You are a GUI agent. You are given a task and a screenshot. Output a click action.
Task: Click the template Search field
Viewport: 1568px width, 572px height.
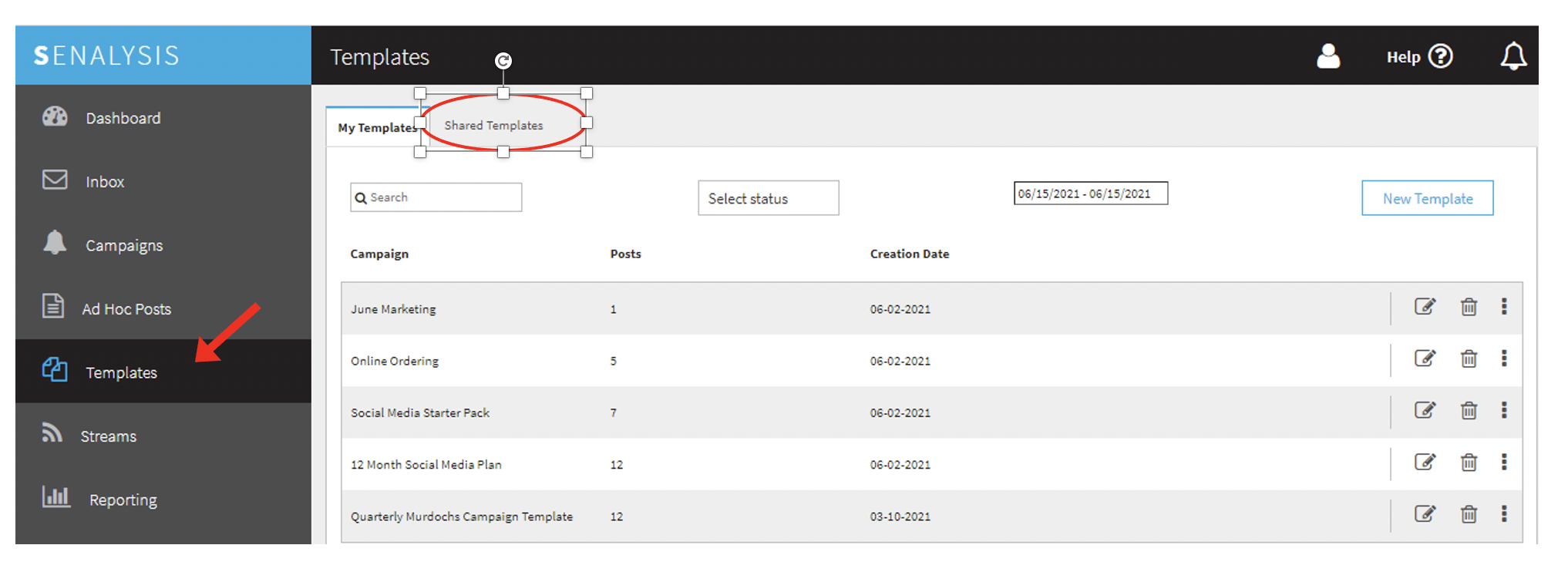(436, 197)
